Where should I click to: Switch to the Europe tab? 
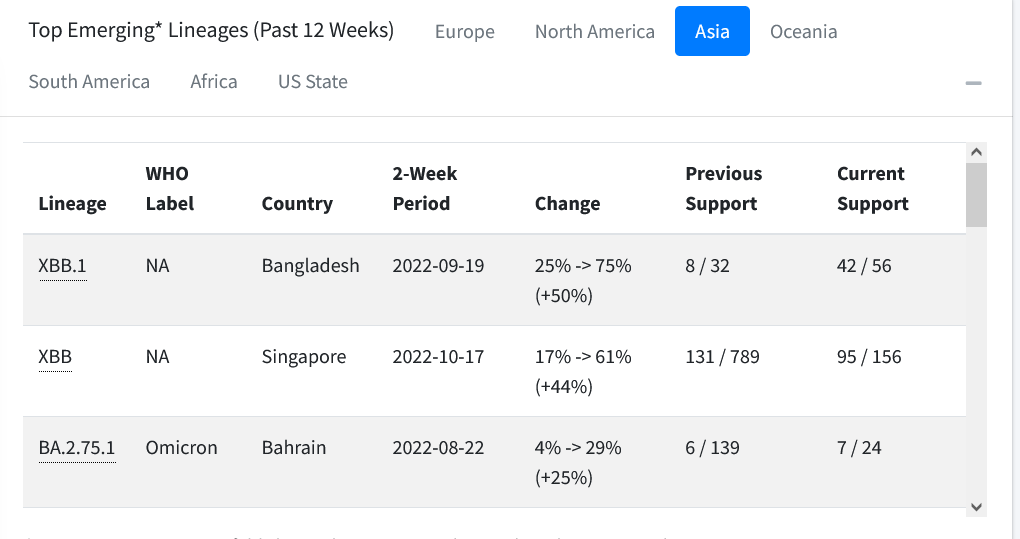(464, 31)
